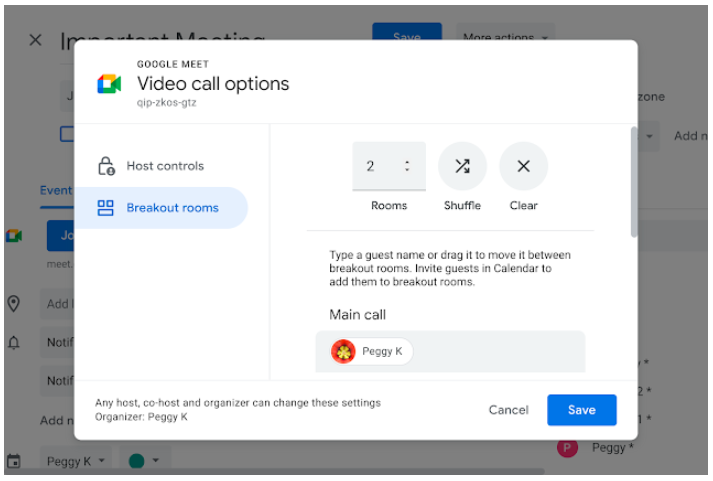
Task: Click the Host controls lock icon
Action: pyautogui.click(x=106, y=166)
